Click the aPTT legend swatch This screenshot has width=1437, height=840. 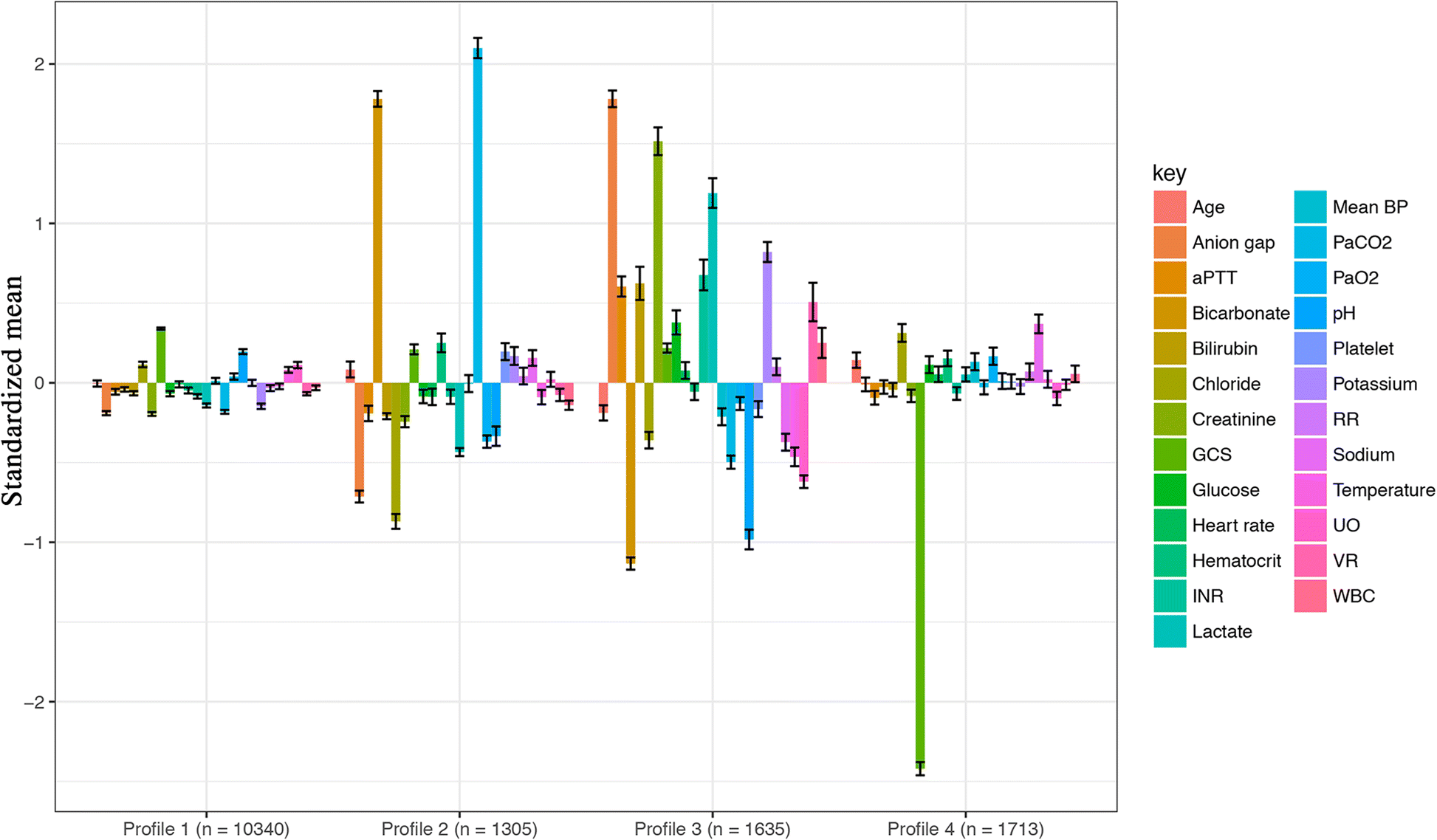1170,278
